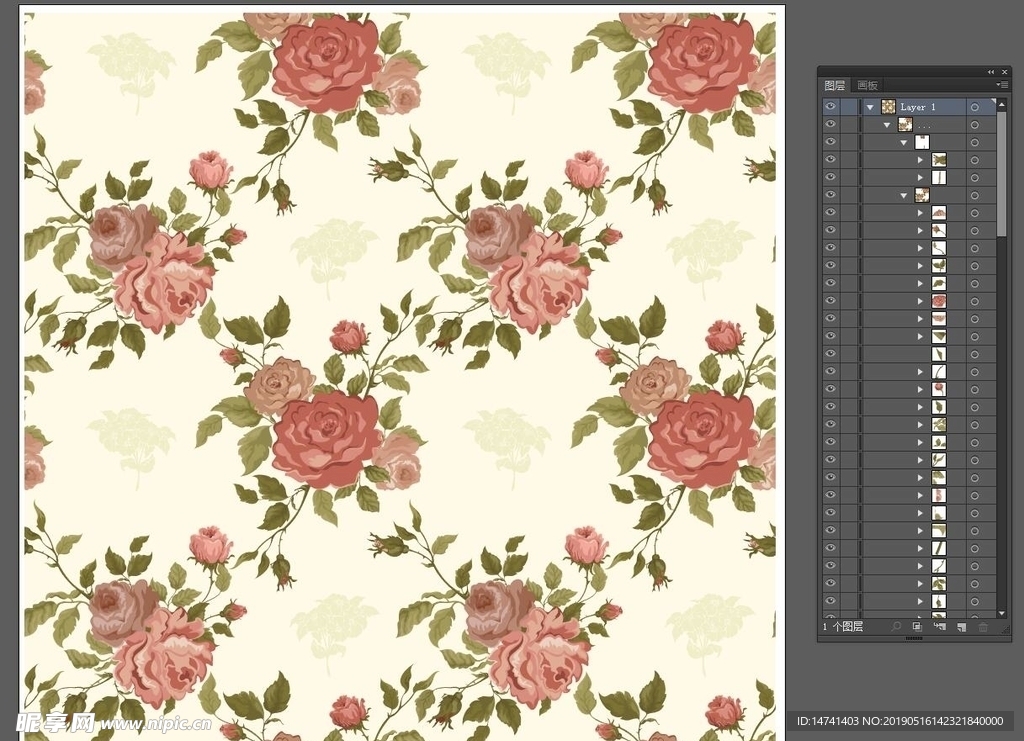Screen dimensions: 1024x741
Task: Select the Layer 1 name text
Action: pyautogui.click(x=918, y=107)
